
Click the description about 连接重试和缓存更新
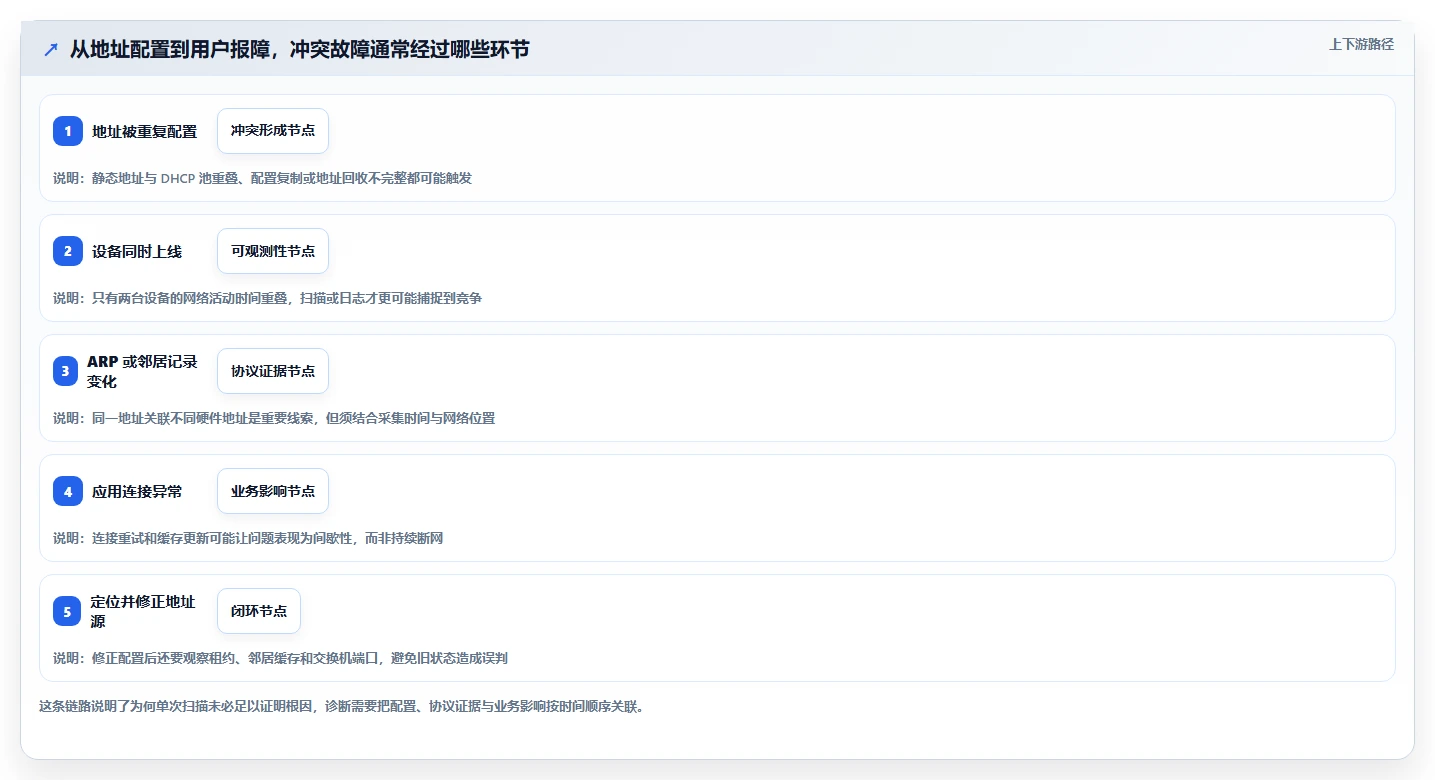coord(248,538)
